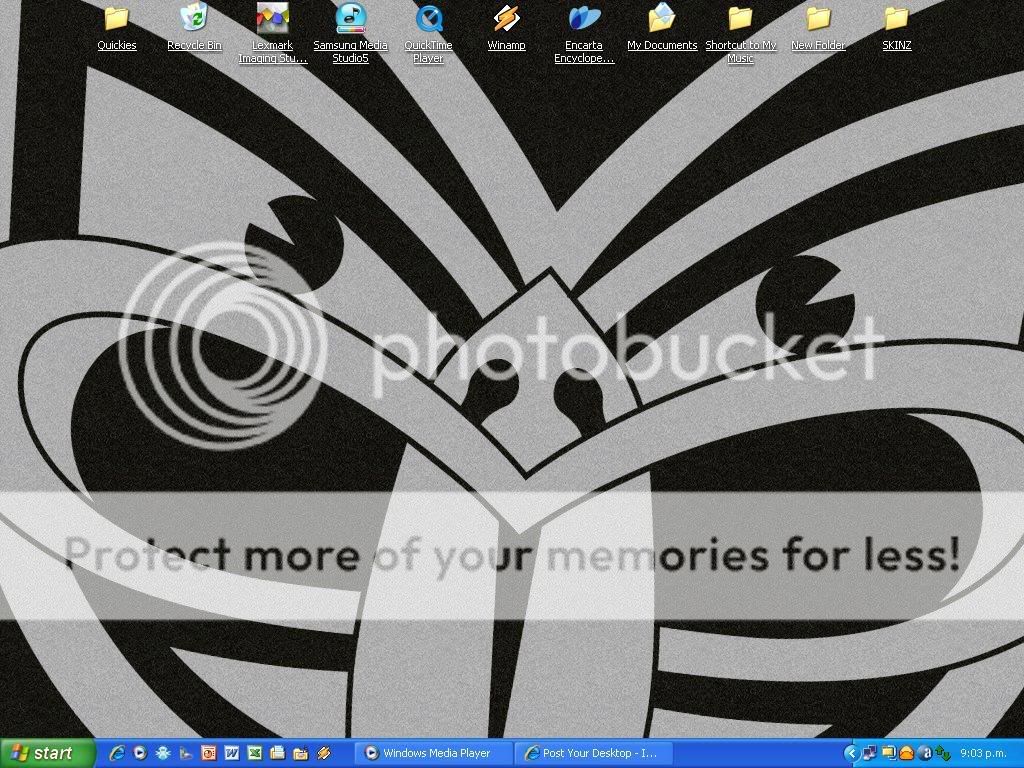Open Lexmark Imaging Studio icon
1024x768 pixels.
click(272, 19)
